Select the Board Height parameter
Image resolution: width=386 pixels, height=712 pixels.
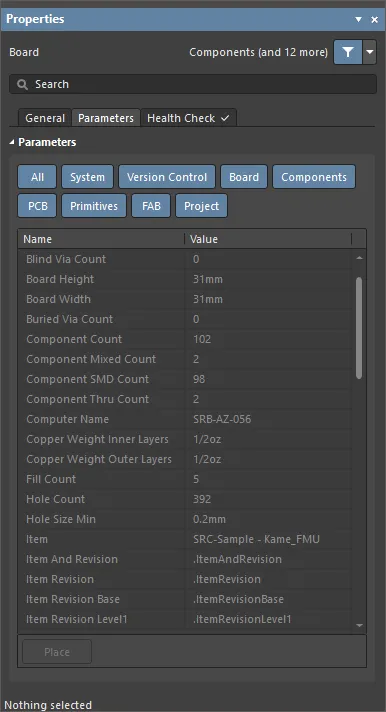pyautogui.click(x=185, y=279)
